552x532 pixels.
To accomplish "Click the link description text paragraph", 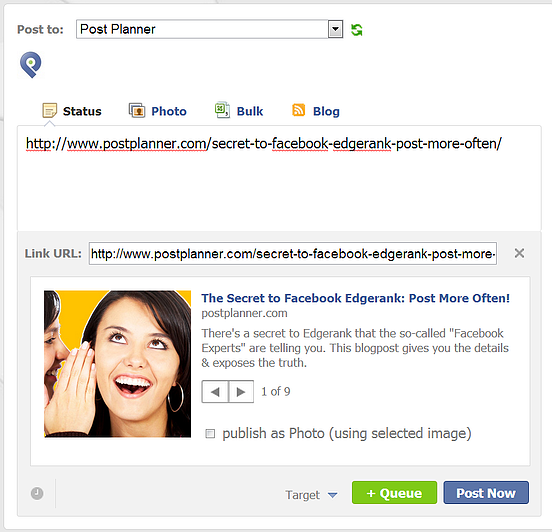I will pos(355,348).
